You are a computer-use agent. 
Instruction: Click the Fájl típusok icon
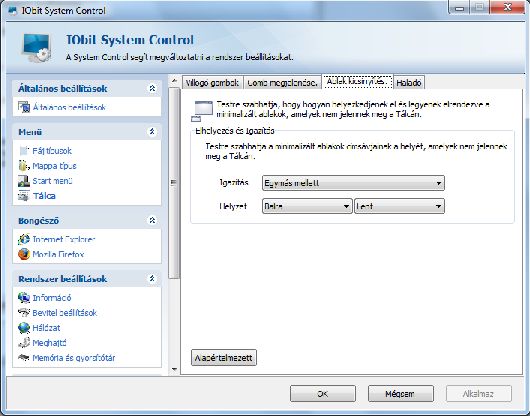coord(24,151)
